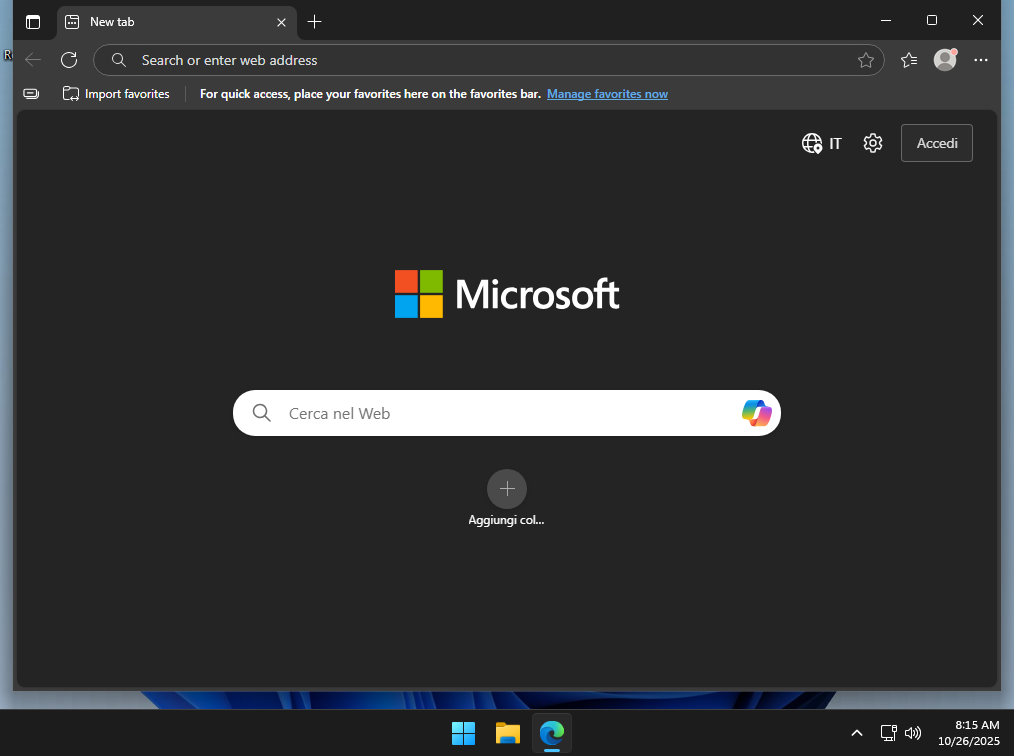Click the Manage favorites now link
This screenshot has width=1014, height=756.
(607, 94)
